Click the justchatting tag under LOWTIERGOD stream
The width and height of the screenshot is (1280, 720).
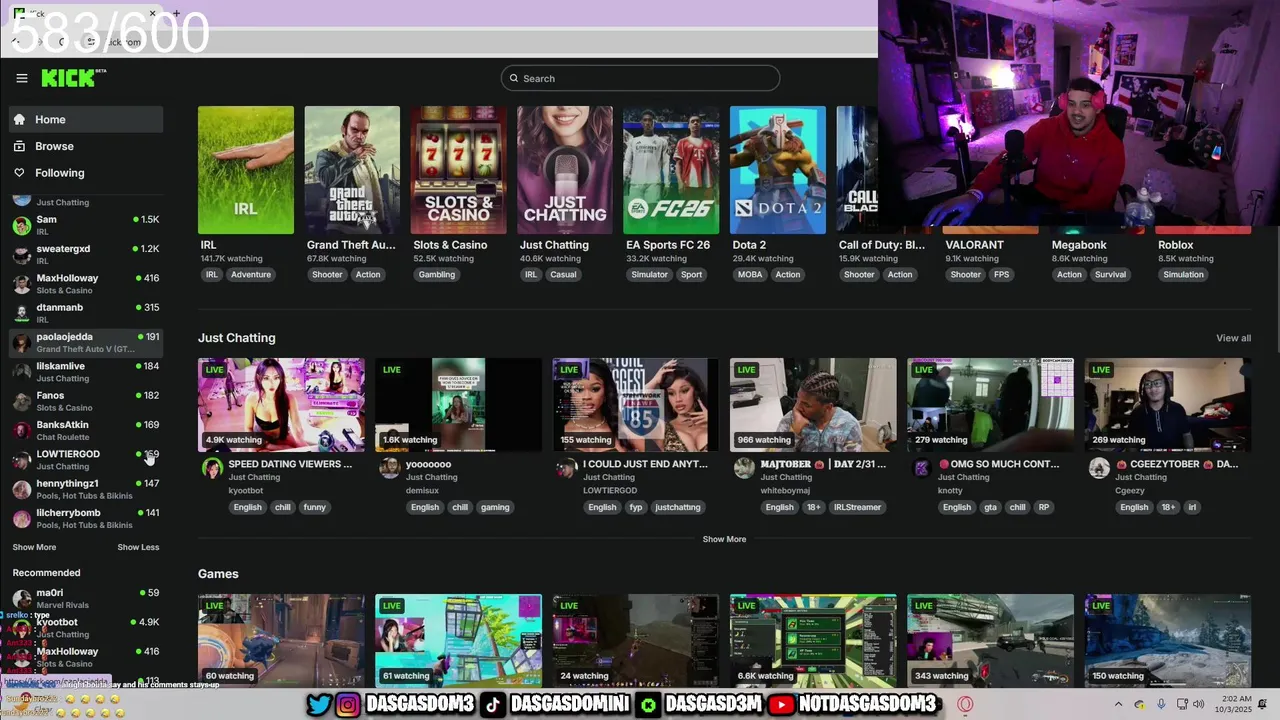pos(677,507)
